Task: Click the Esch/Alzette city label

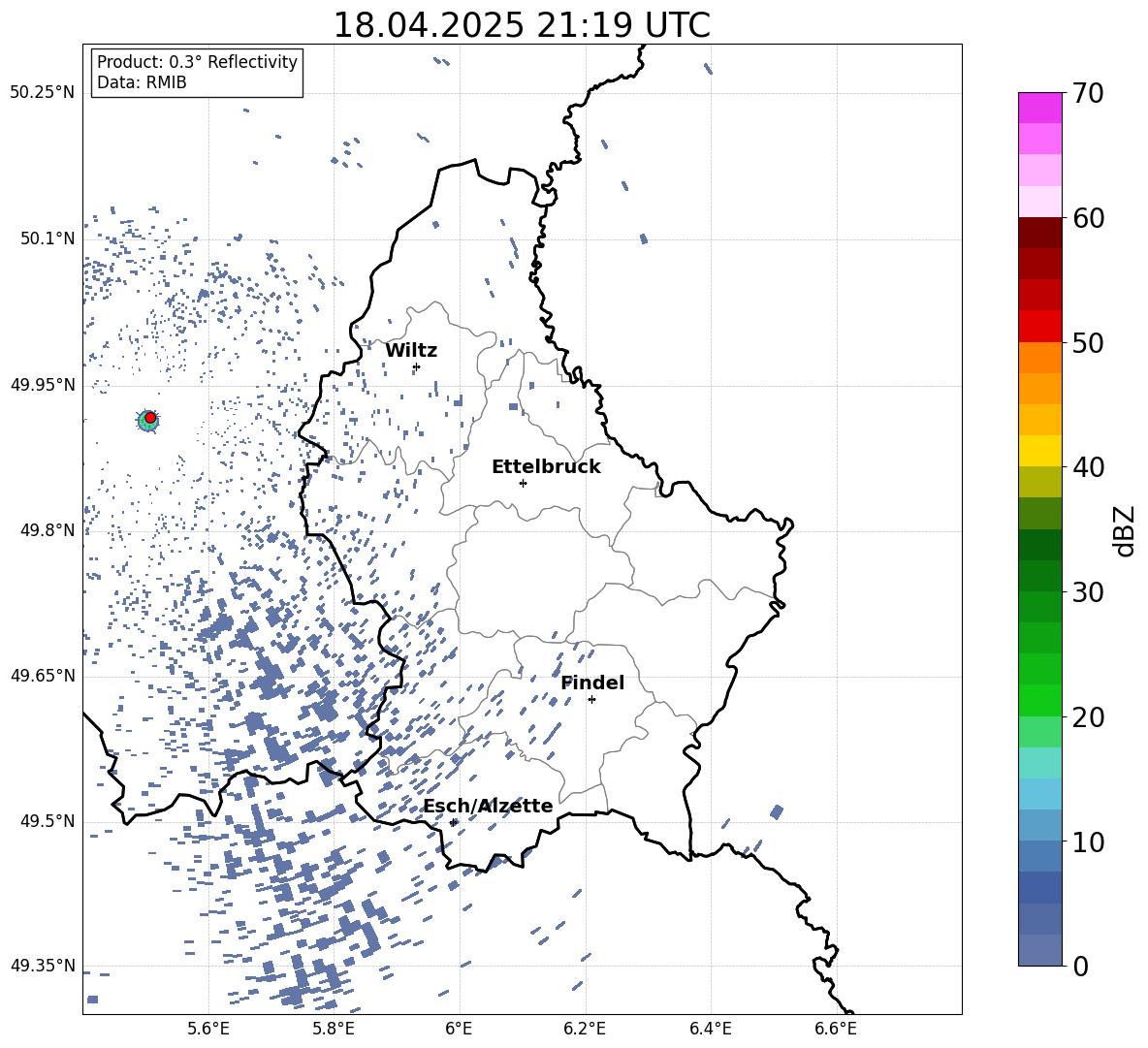Action: (489, 807)
